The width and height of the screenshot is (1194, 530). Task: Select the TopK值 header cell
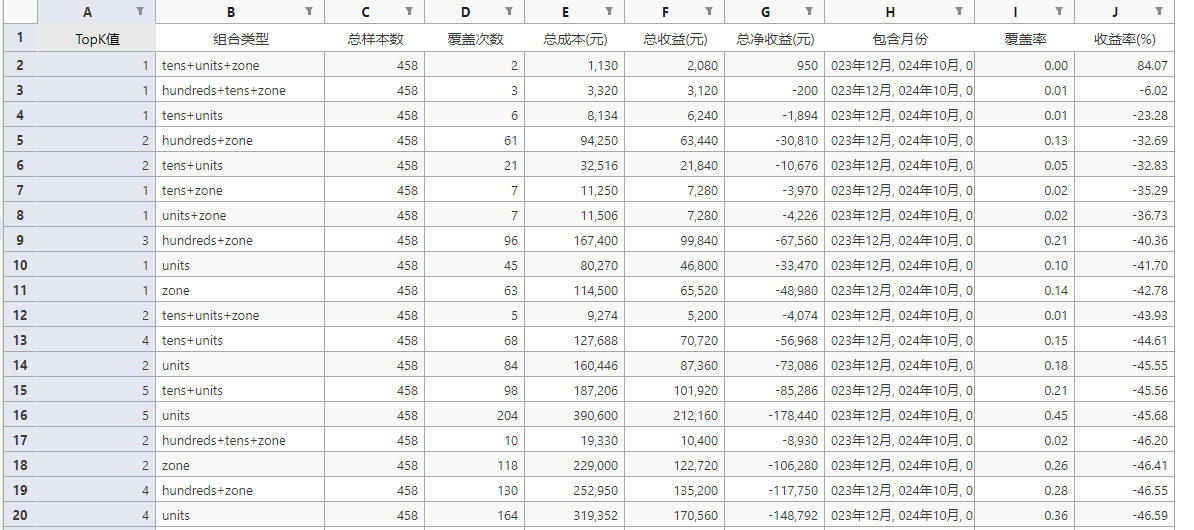(x=97, y=39)
